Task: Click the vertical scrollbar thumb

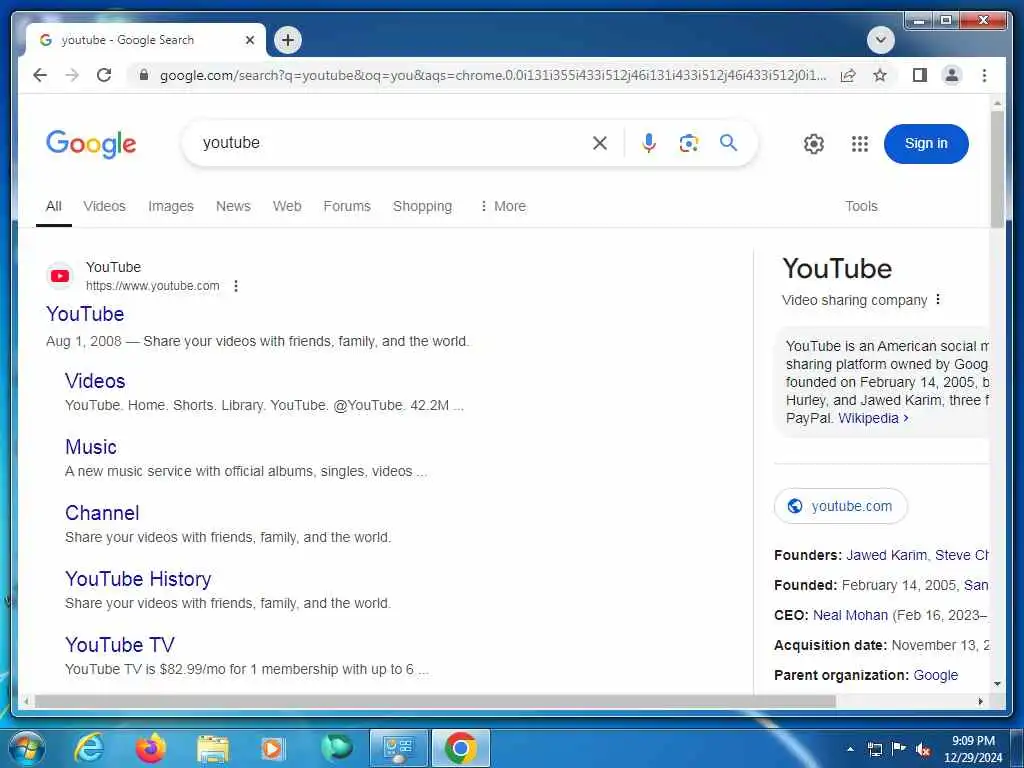Action: (997, 170)
